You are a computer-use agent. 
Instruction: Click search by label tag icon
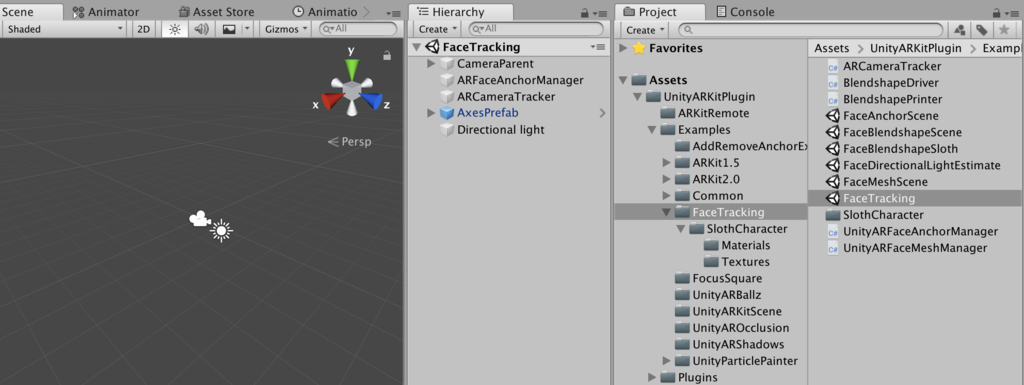coord(982,29)
